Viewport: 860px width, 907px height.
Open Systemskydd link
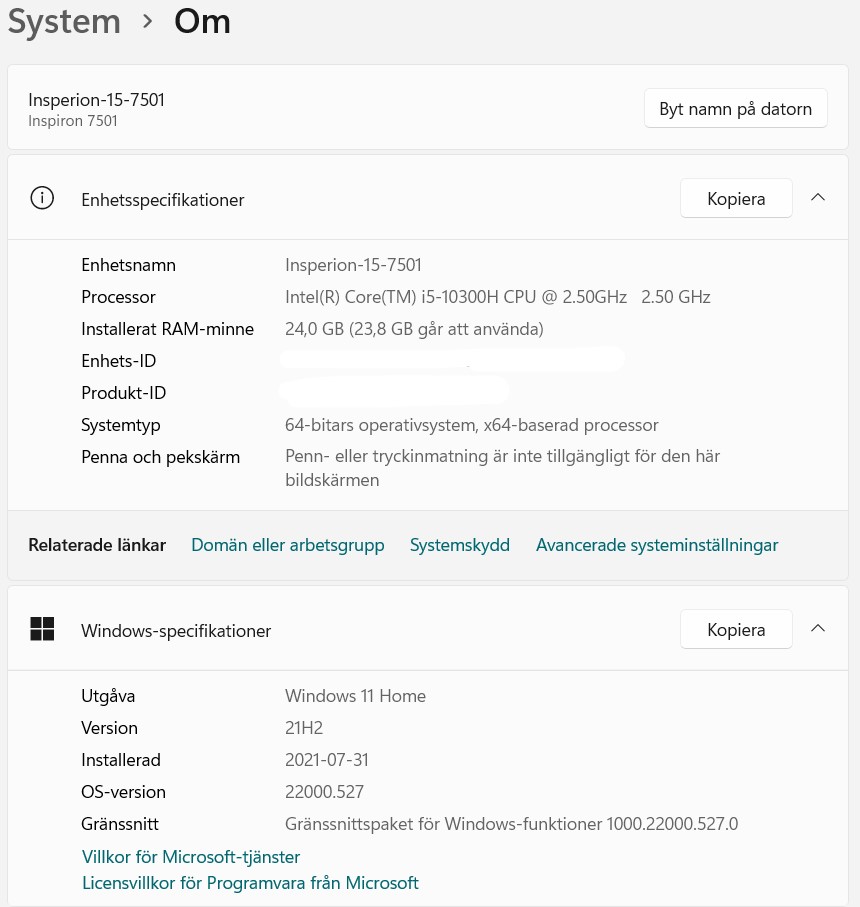tap(460, 545)
